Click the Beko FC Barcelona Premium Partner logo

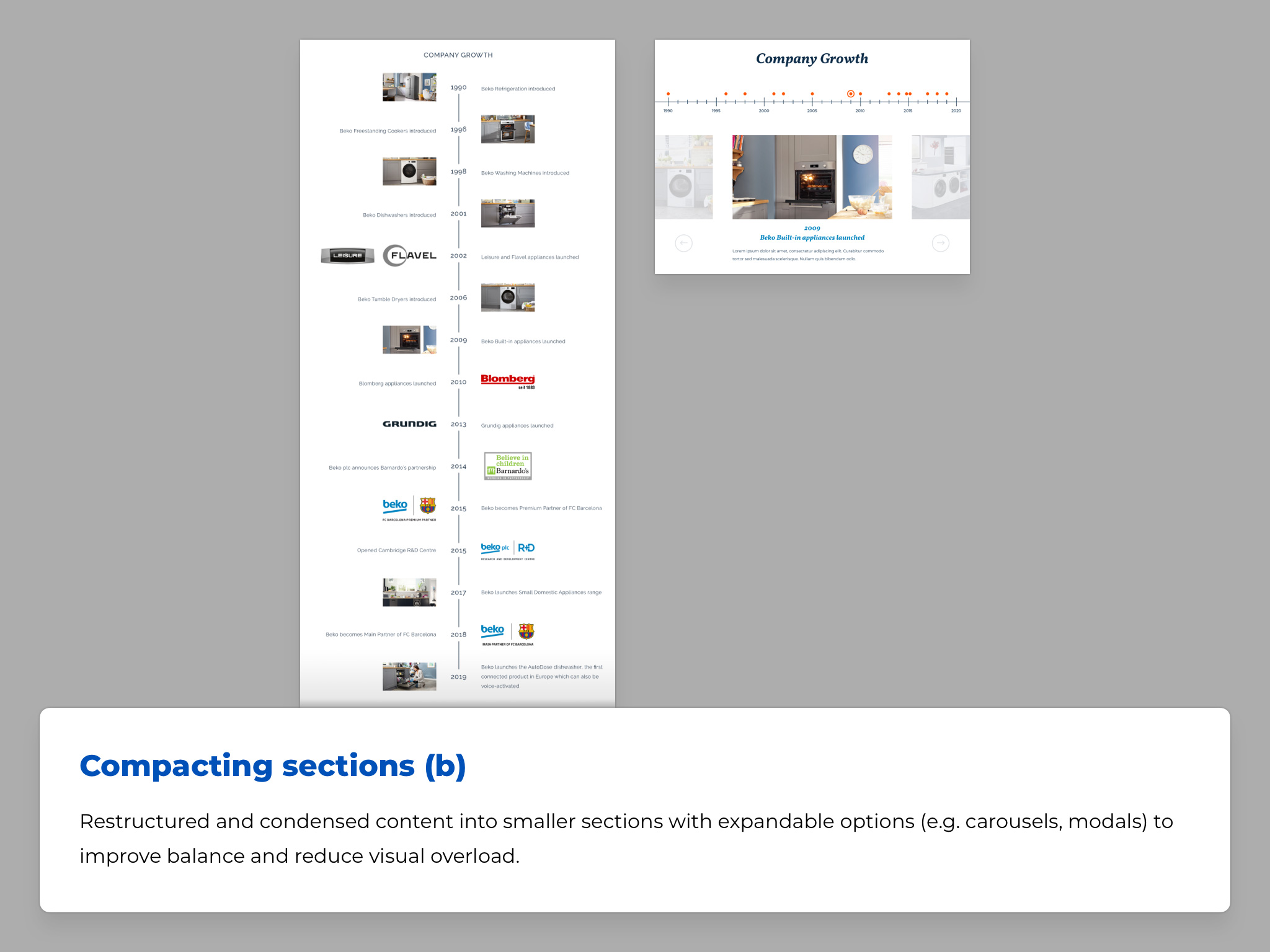[409, 508]
